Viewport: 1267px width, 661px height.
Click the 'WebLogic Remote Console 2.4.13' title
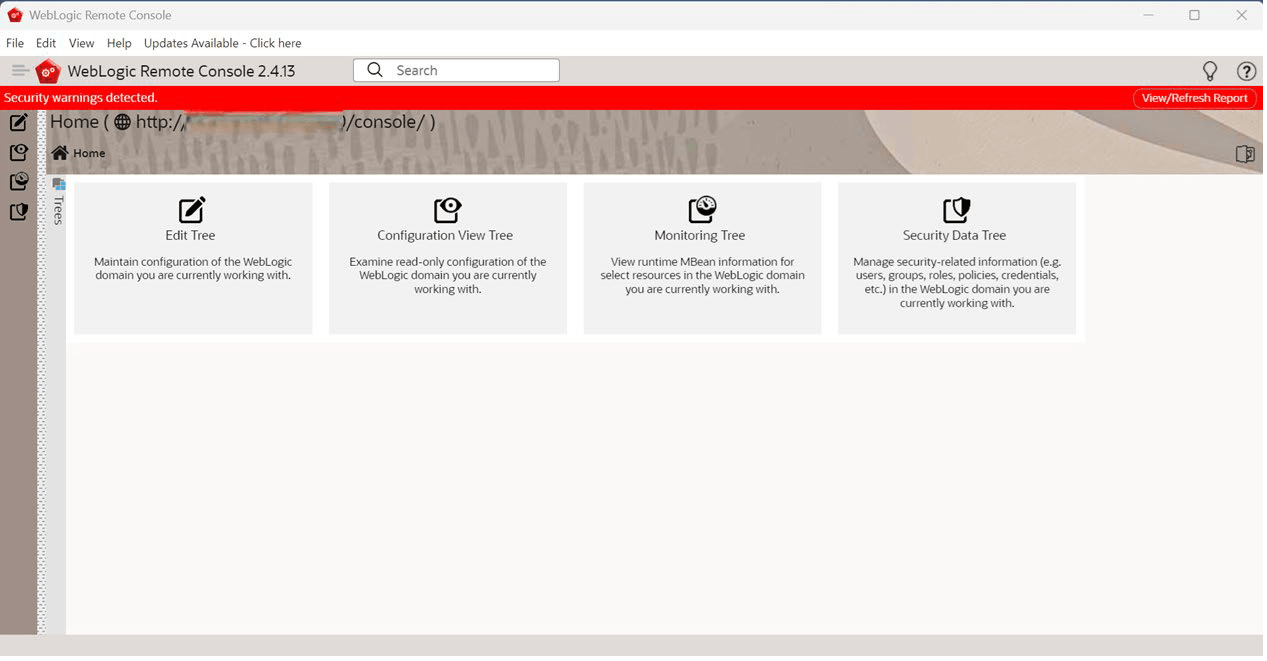[x=181, y=71]
